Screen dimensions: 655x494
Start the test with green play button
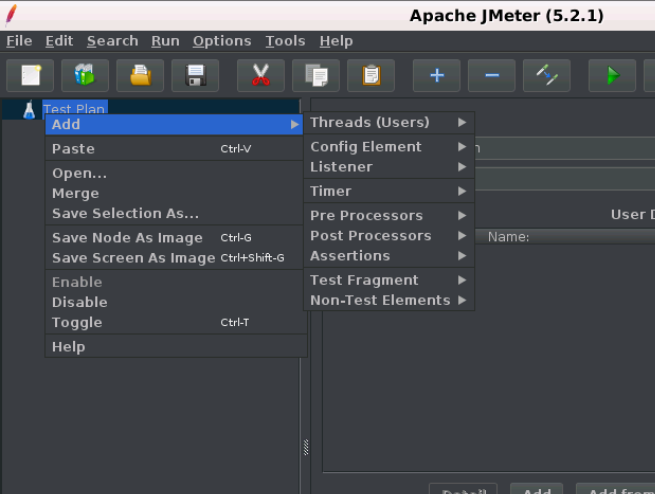click(x=613, y=76)
